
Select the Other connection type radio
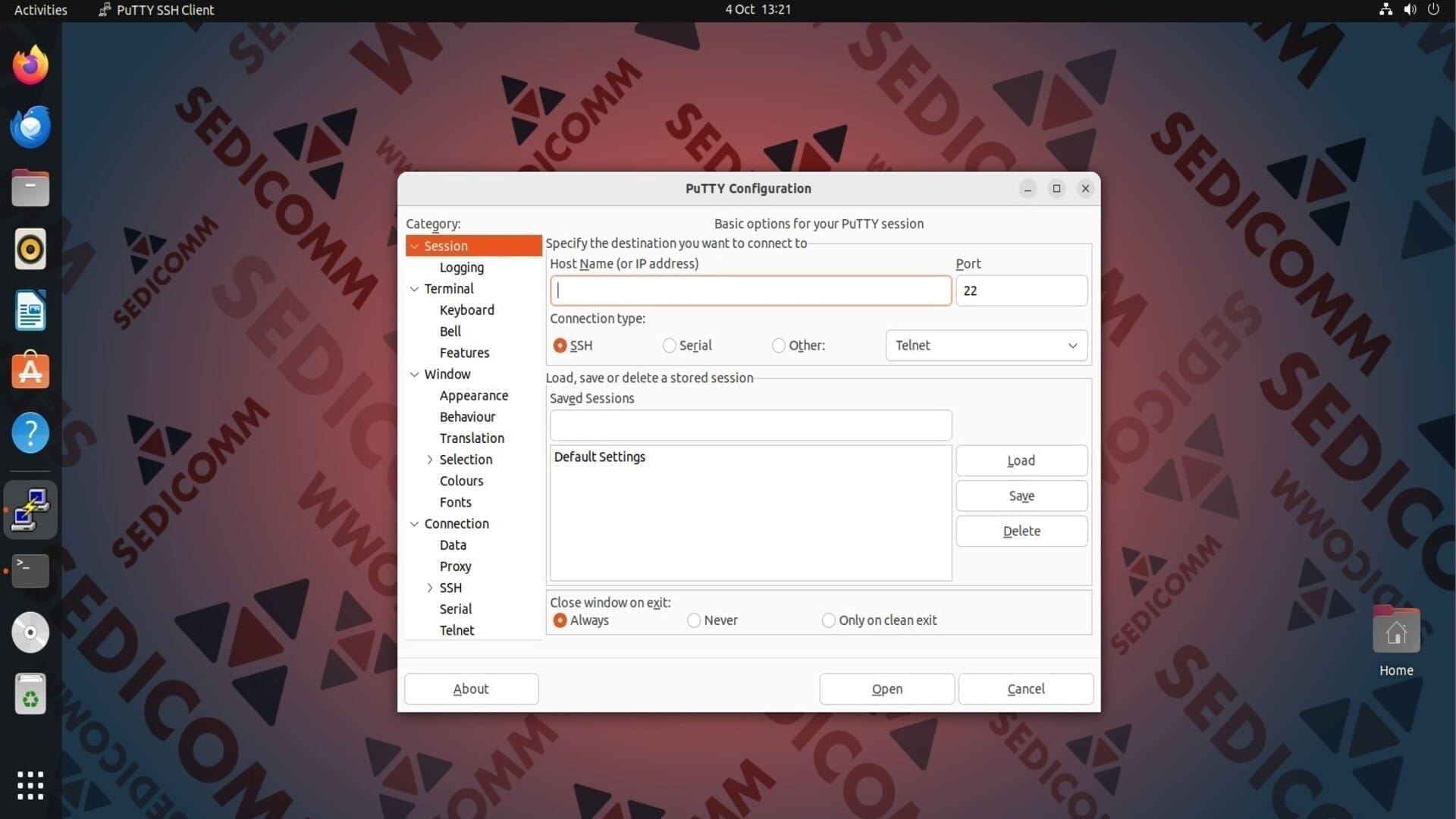click(x=779, y=346)
